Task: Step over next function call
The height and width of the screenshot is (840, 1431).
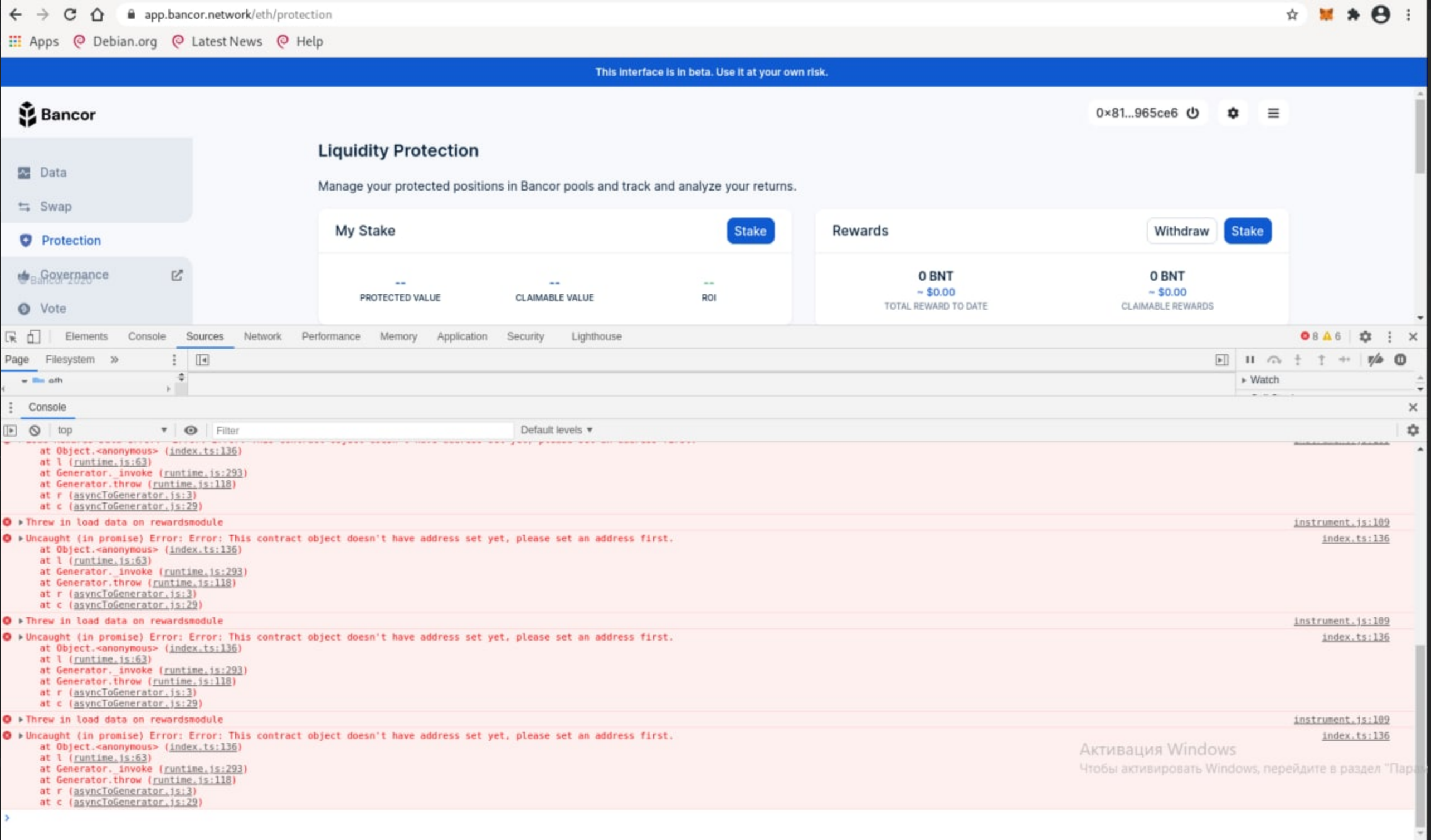Action: point(1274,360)
